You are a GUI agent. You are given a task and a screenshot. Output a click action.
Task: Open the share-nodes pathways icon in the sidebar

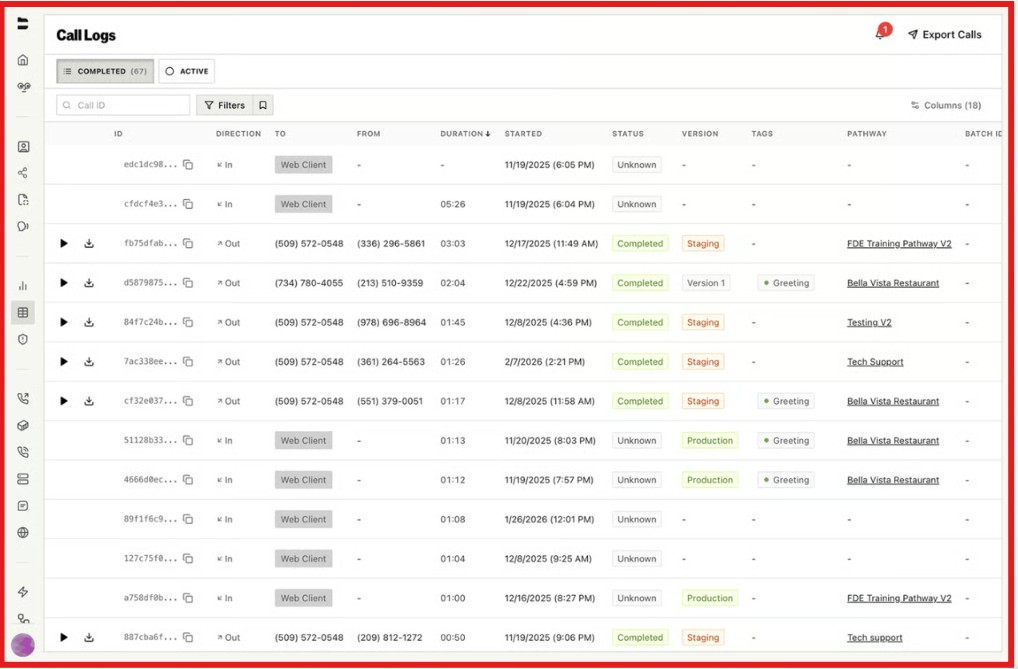tap(23, 173)
